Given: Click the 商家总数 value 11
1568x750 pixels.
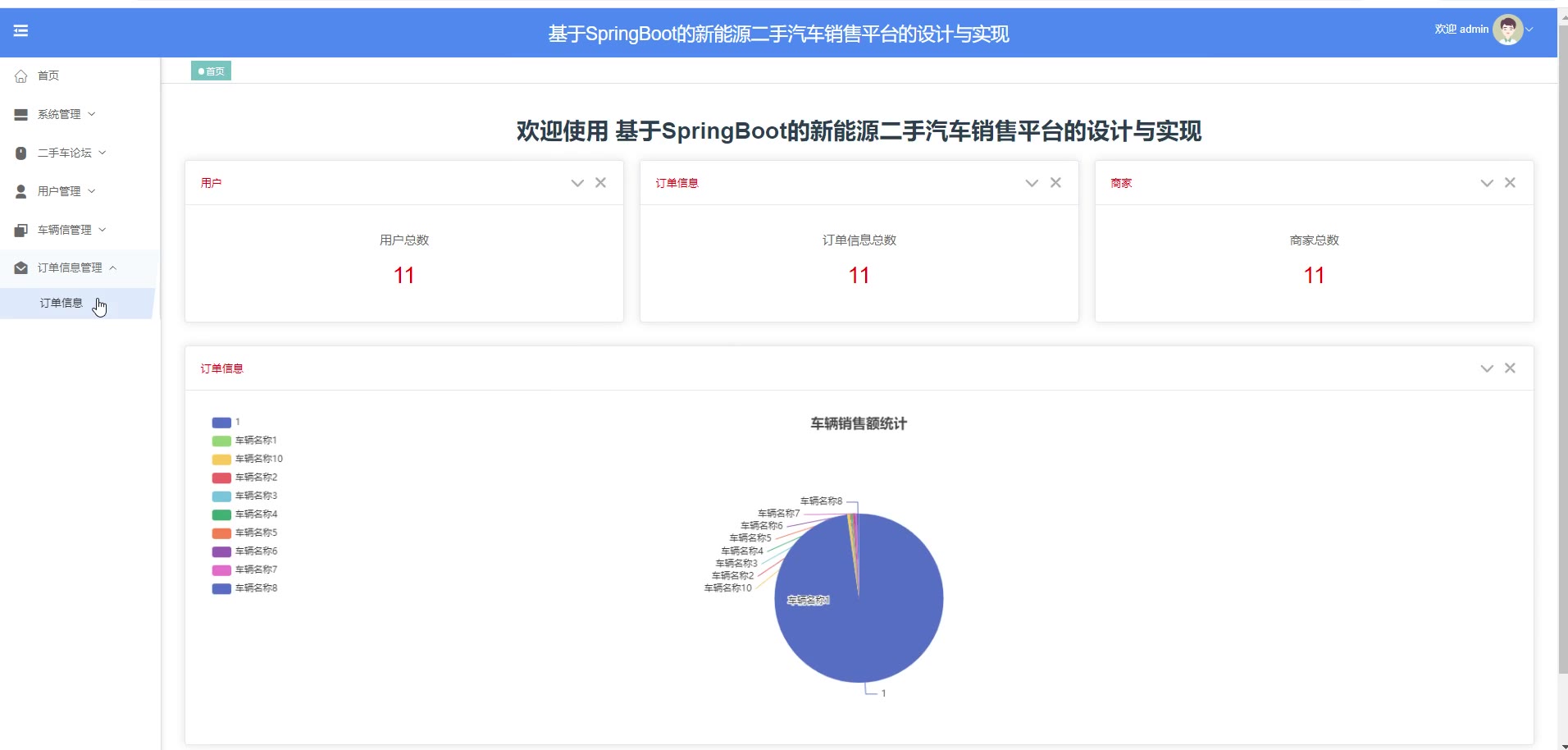Looking at the screenshot, I should [x=1315, y=276].
